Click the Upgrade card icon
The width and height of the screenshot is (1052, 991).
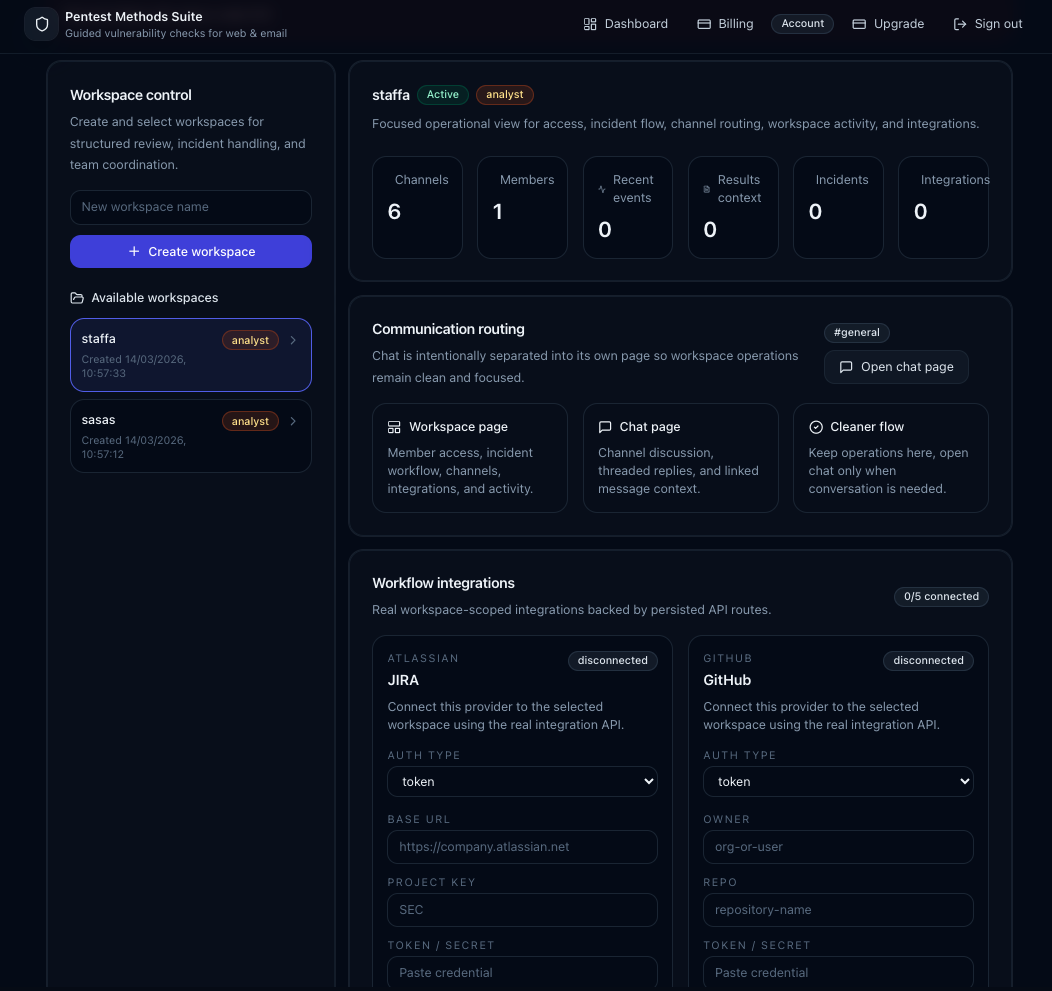point(859,24)
